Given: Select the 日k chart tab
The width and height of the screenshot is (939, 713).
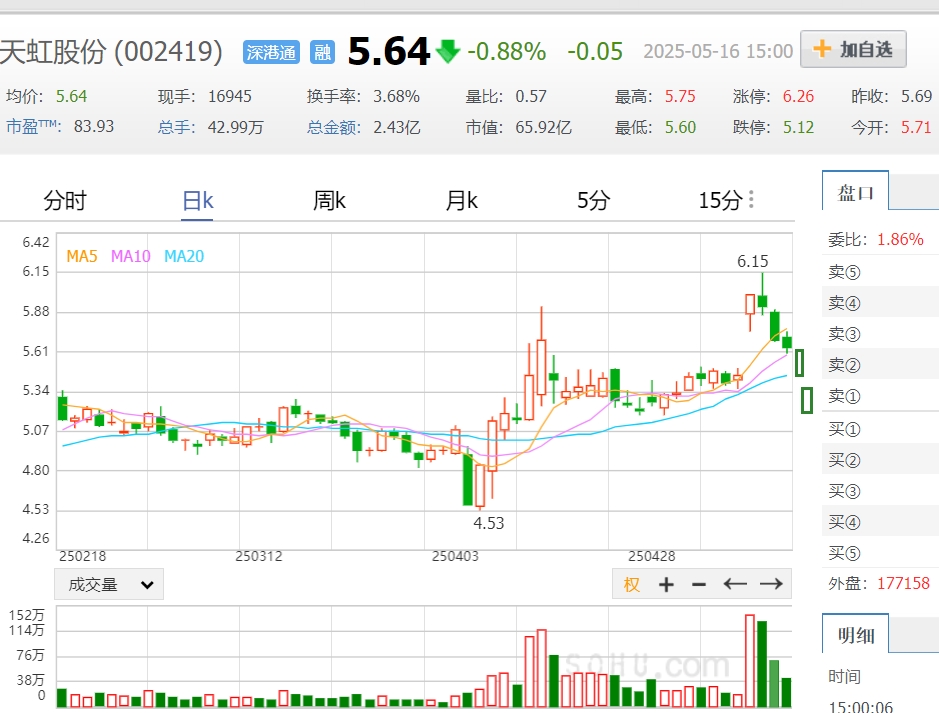Looking at the screenshot, I should (198, 201).
